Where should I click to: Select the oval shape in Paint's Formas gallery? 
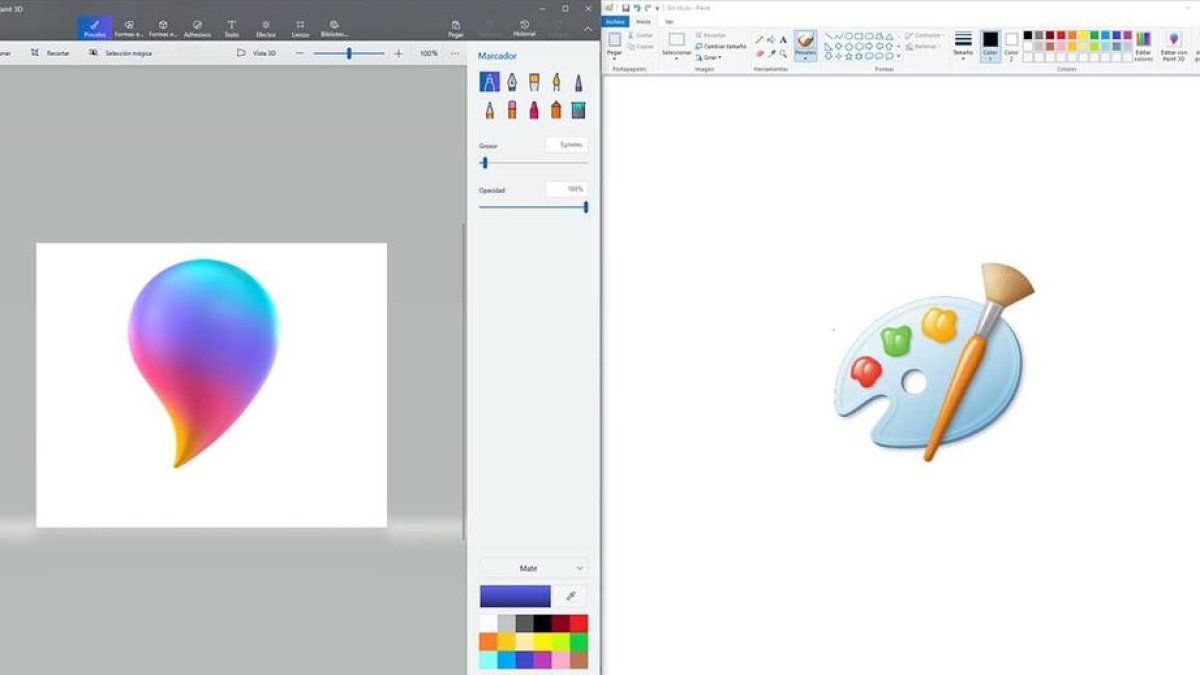[848, 36]
